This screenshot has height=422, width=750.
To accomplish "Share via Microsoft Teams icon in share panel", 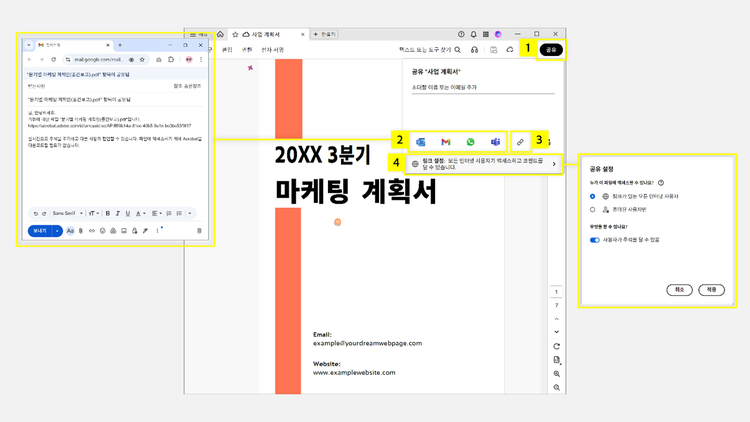I will click(495, 142).
